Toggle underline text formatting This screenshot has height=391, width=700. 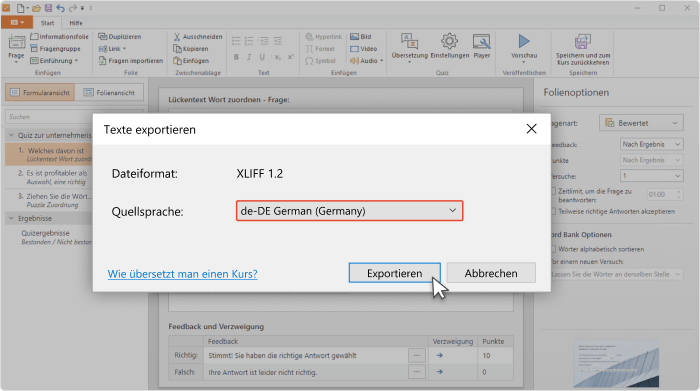click(262, 57)
